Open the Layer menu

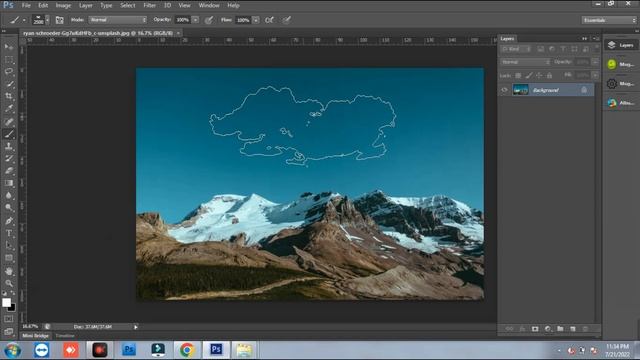point(86,6)
